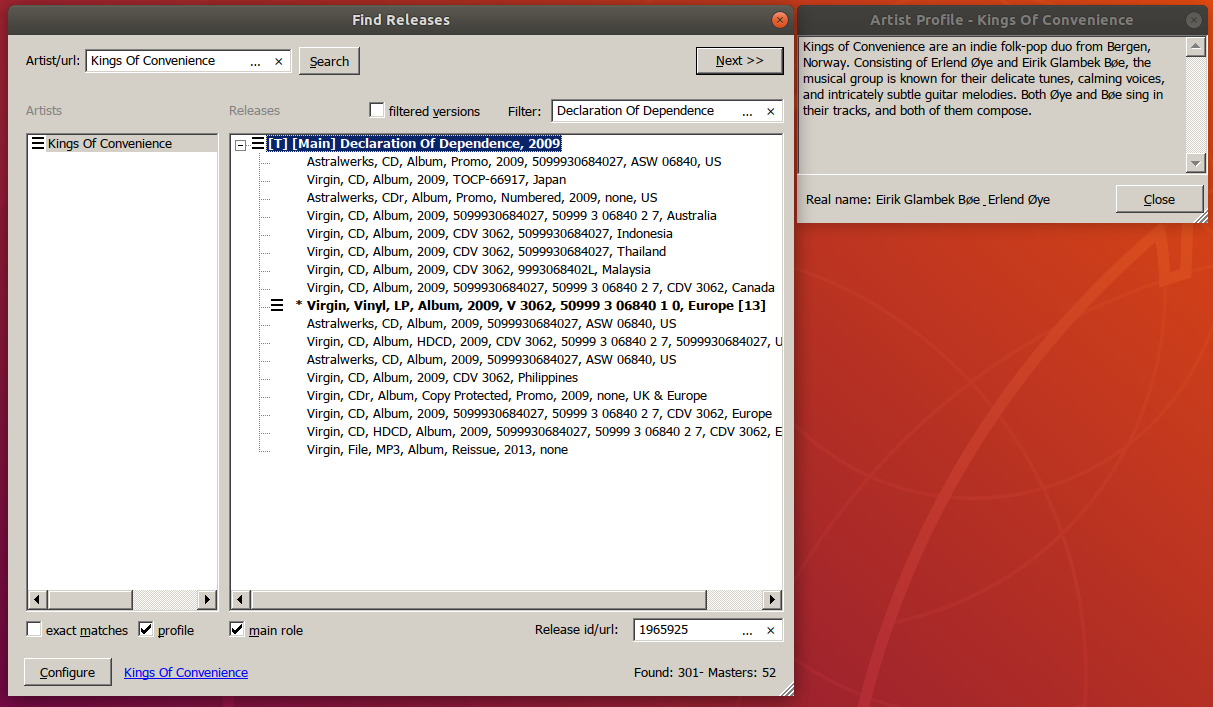This screenshot has width=1213, height=707.
Task: Open history dropdown of Filter field
Action: [747, 112]
